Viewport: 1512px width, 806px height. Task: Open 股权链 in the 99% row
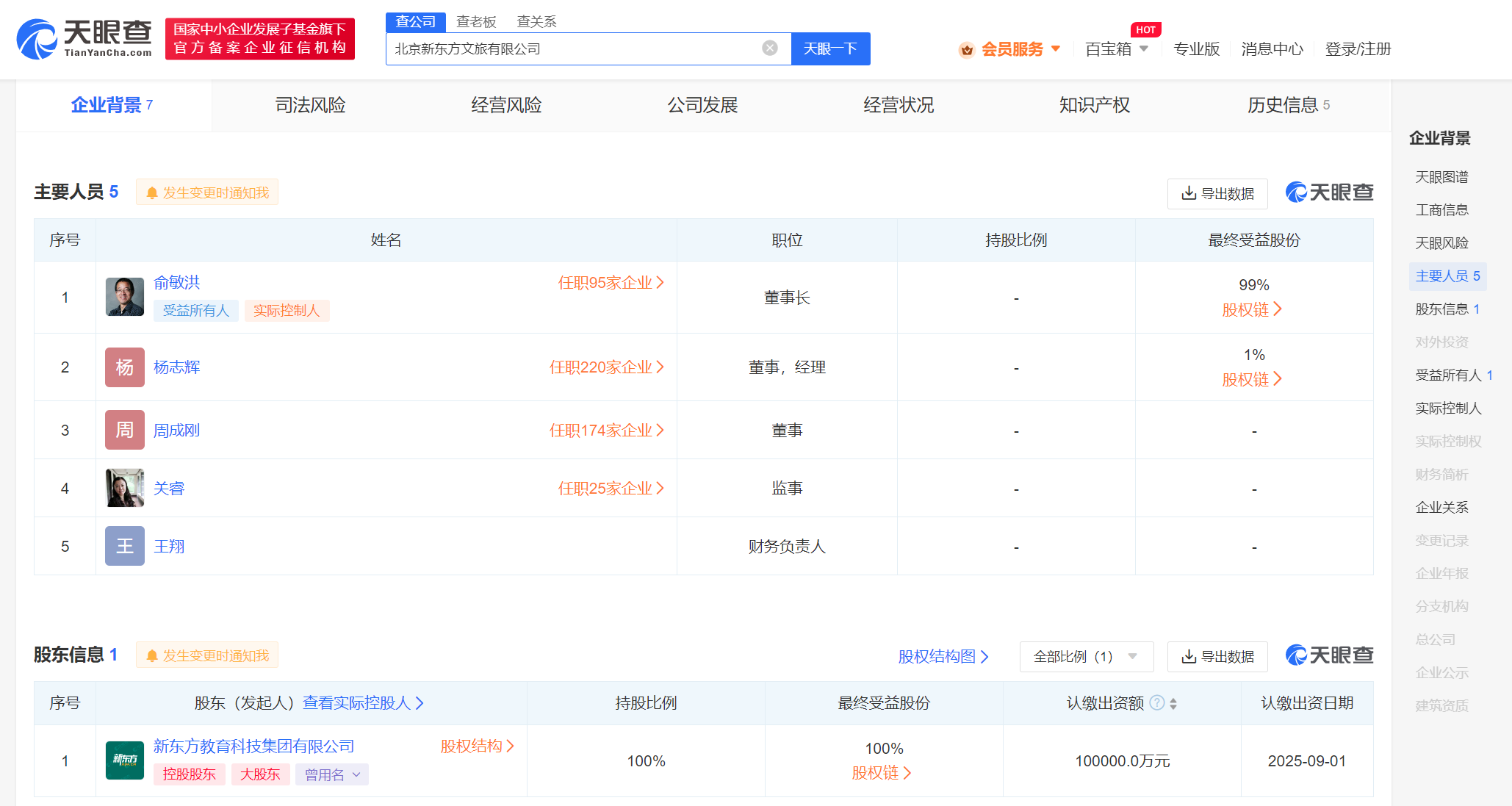pyautogui.click(x=1252, y=310)
